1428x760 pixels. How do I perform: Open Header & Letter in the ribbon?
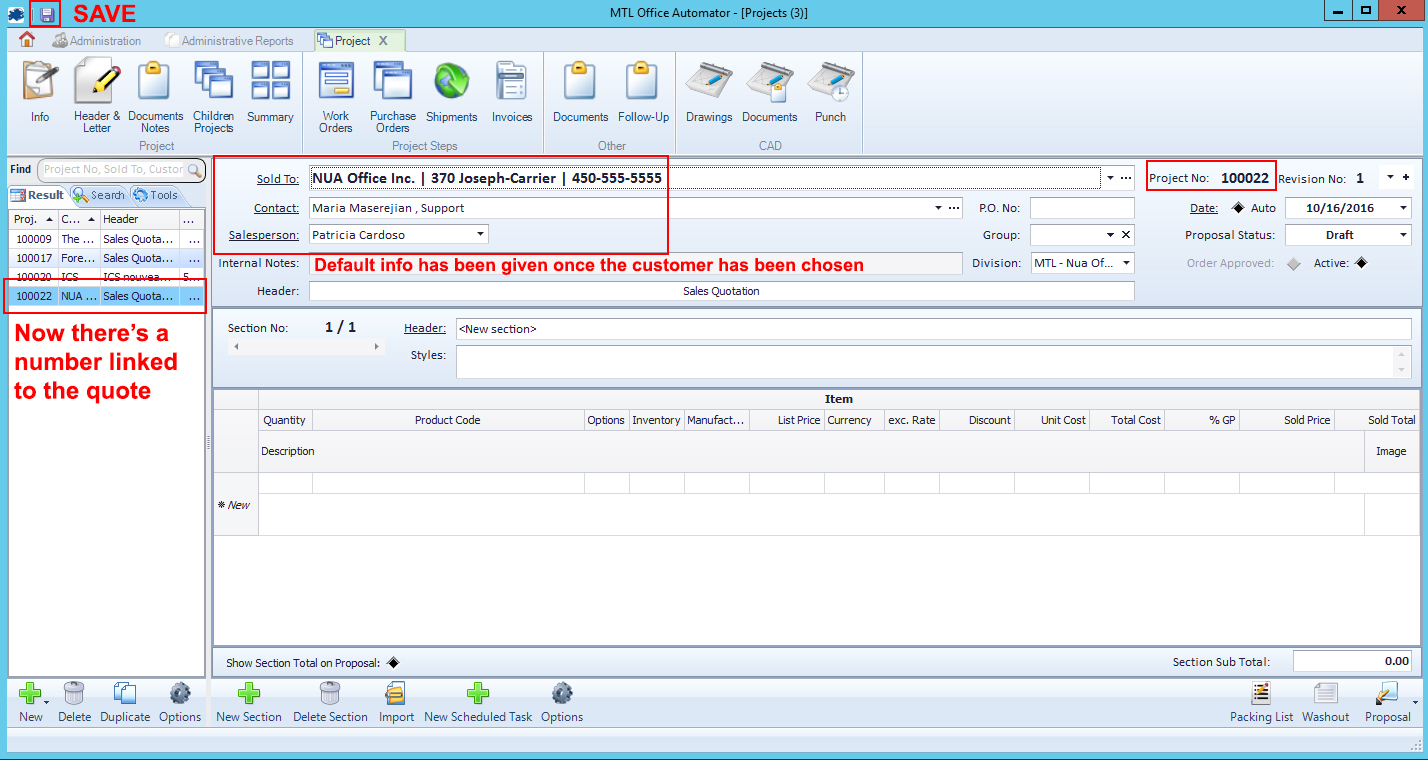(97, 94)
